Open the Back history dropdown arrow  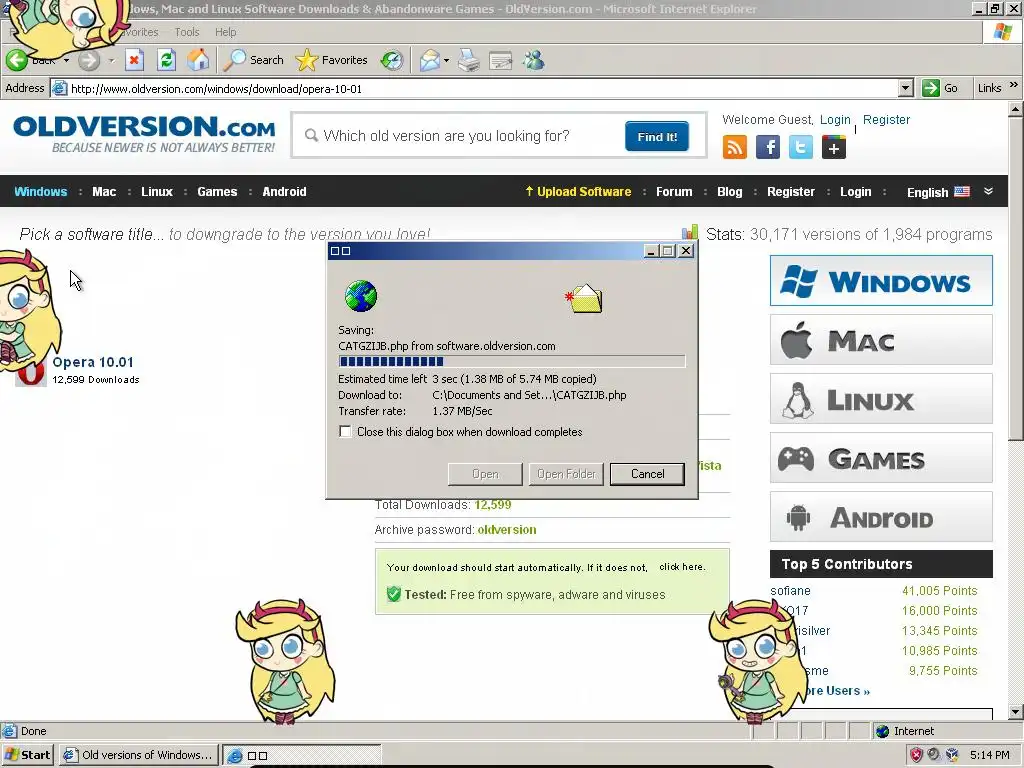coord(66,60)
